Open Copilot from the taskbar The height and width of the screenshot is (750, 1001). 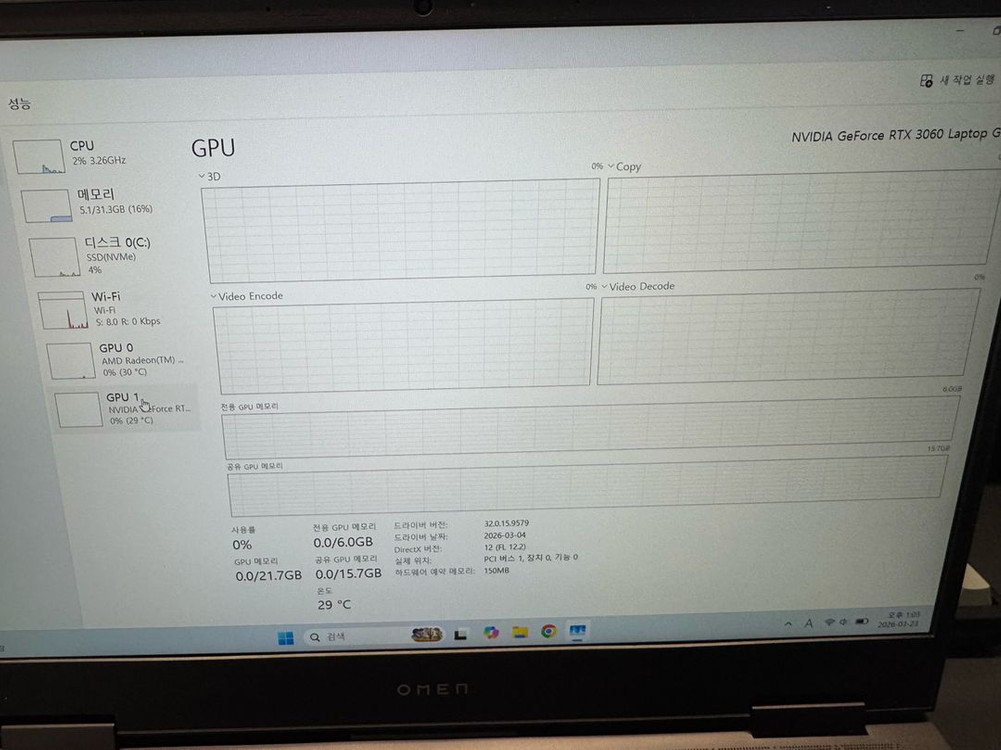pyautogui.click(x=490, y=633)
